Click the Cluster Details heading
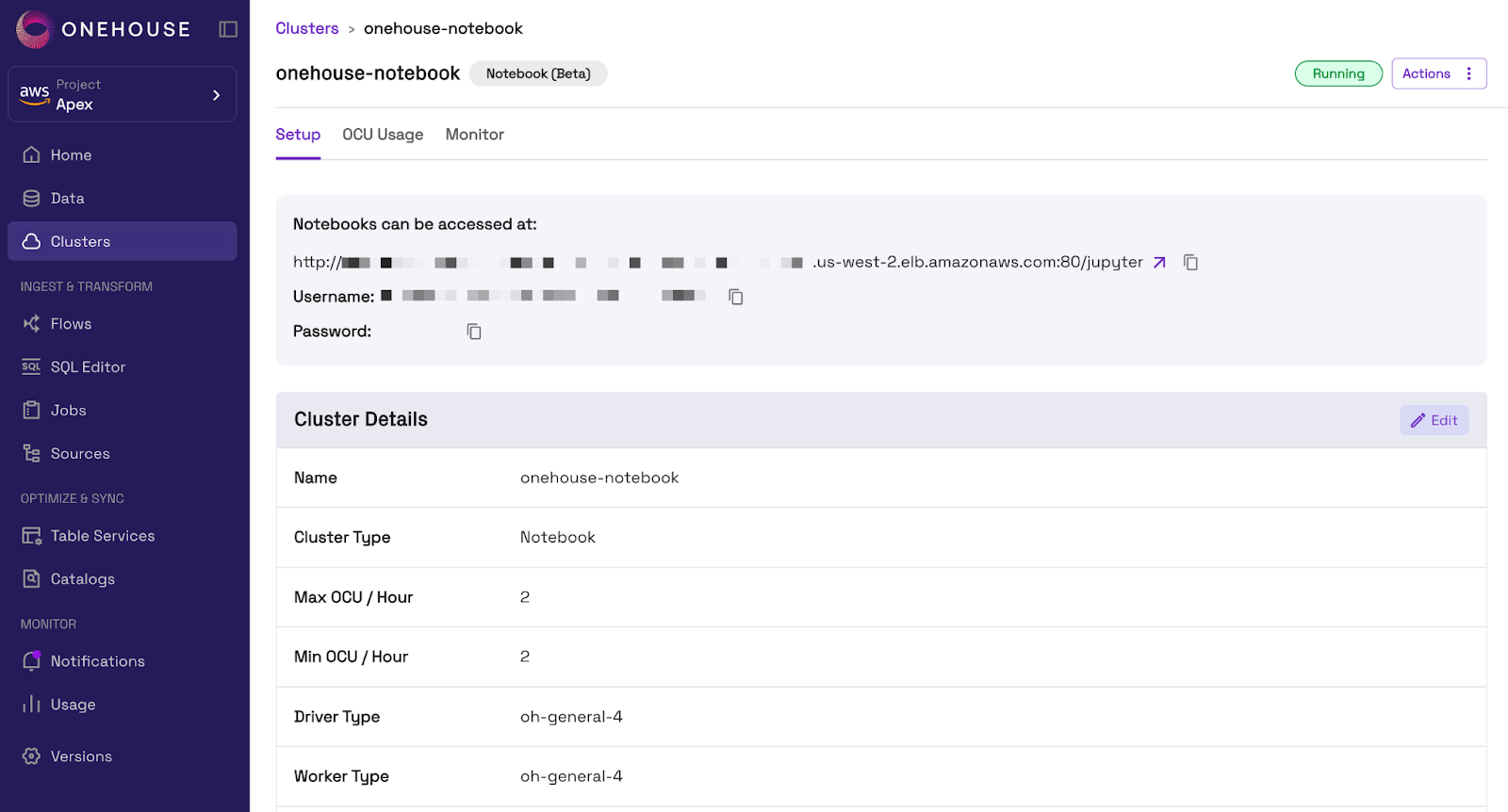The width and height of the screenshot is (1508, 812). tap(361, 419)
